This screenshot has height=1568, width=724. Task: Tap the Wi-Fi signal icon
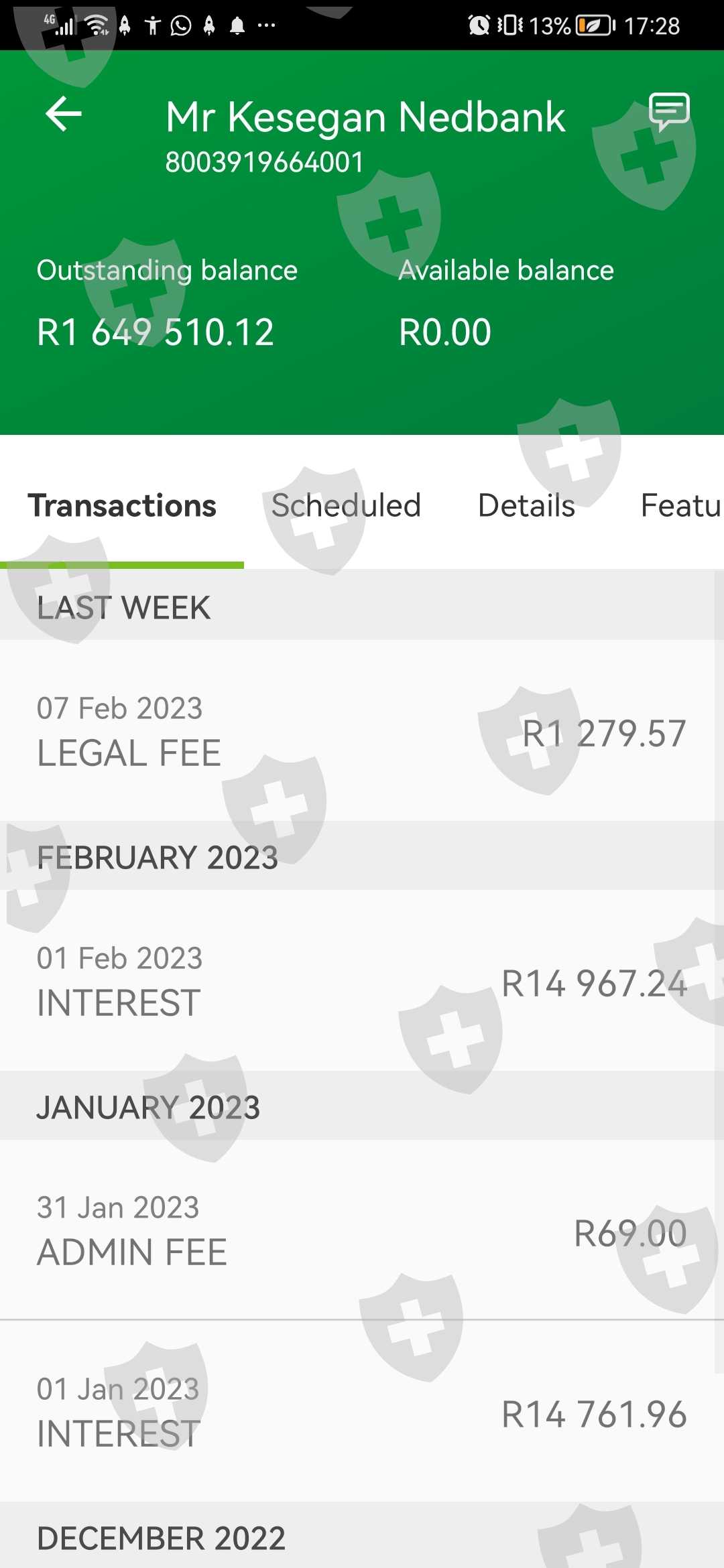pos(98,26)
